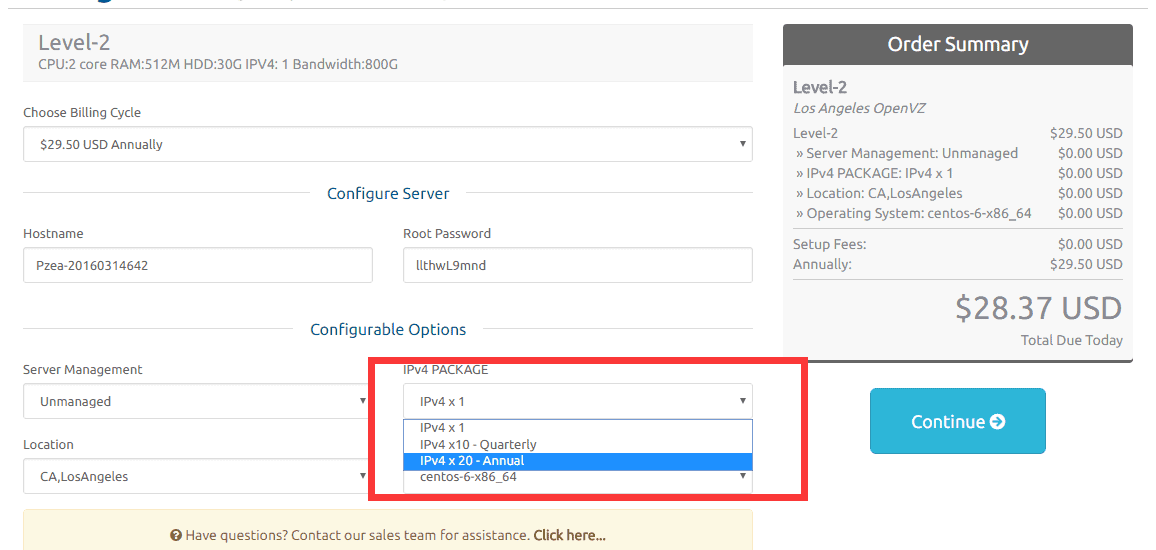The width and height of the screenshot is (1156, 550).
Task: Expand the Server Management dropdown
Action: click(195, 401)
